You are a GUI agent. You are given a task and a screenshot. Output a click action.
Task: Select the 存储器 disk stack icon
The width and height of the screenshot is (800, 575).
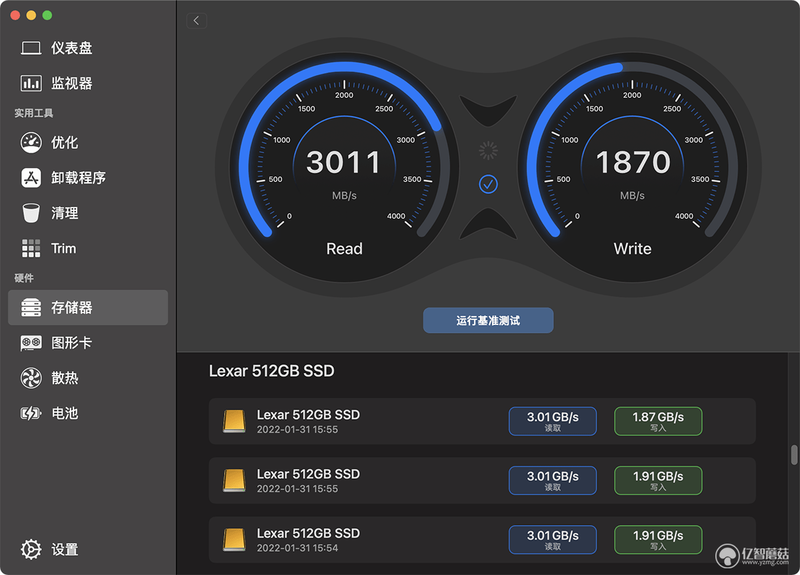[x=31, y=307]
